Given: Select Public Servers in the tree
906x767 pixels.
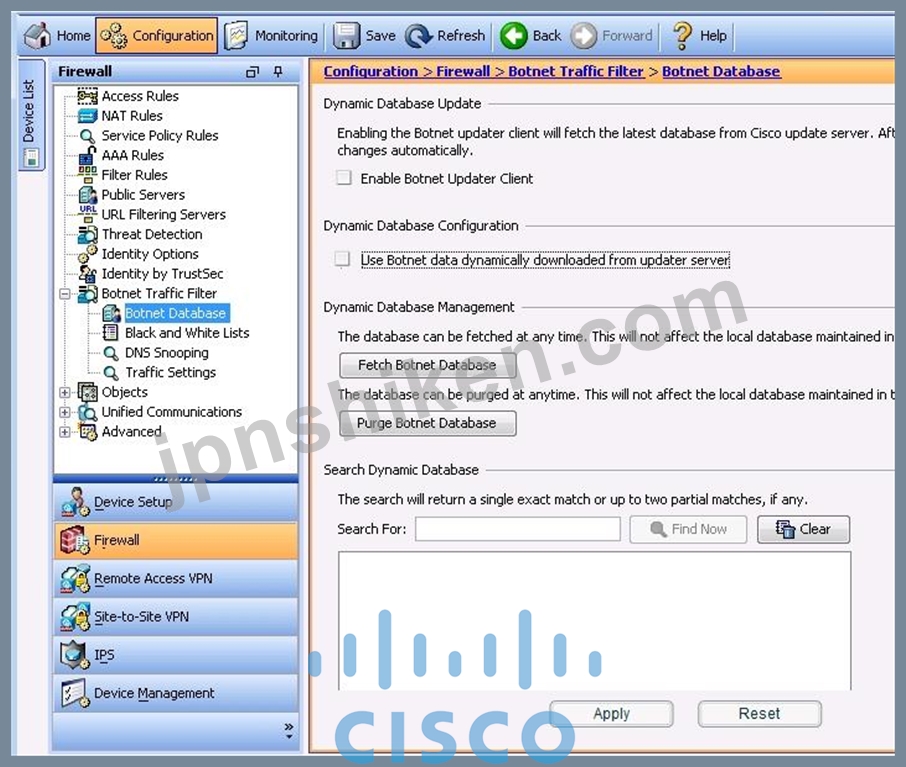Looking at the screenshot, I should tap(143, 195).
